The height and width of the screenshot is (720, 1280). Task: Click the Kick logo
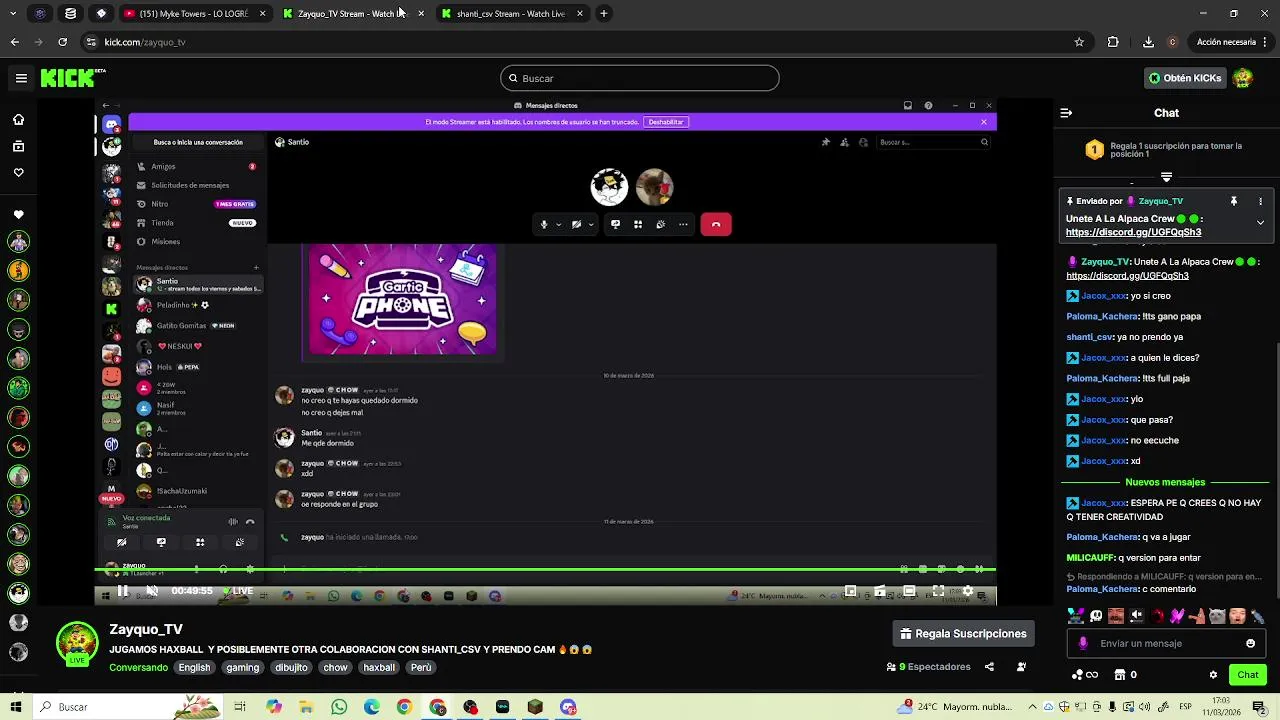click(x=68, y=78)
